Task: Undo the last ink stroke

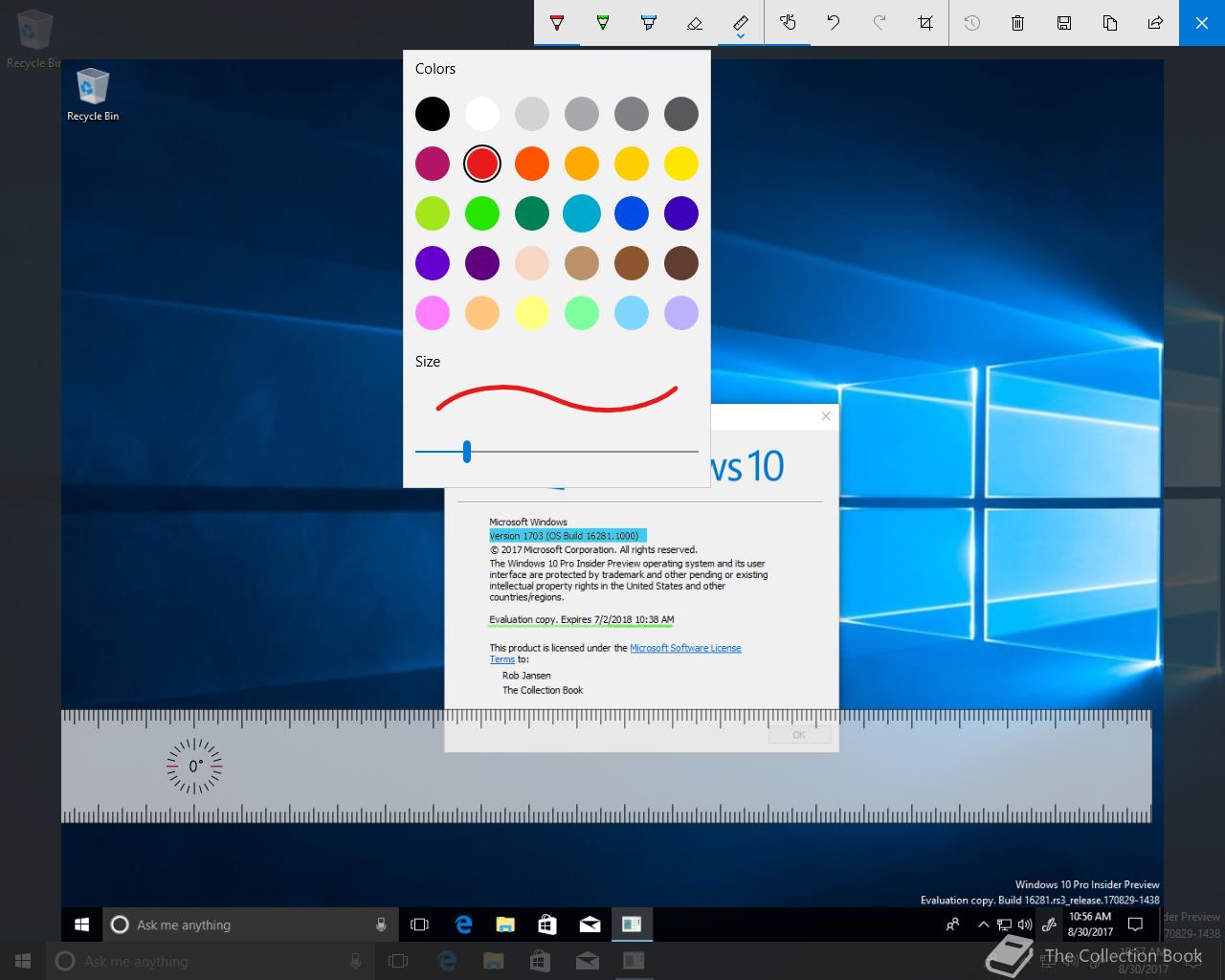Action: point(834,22)
